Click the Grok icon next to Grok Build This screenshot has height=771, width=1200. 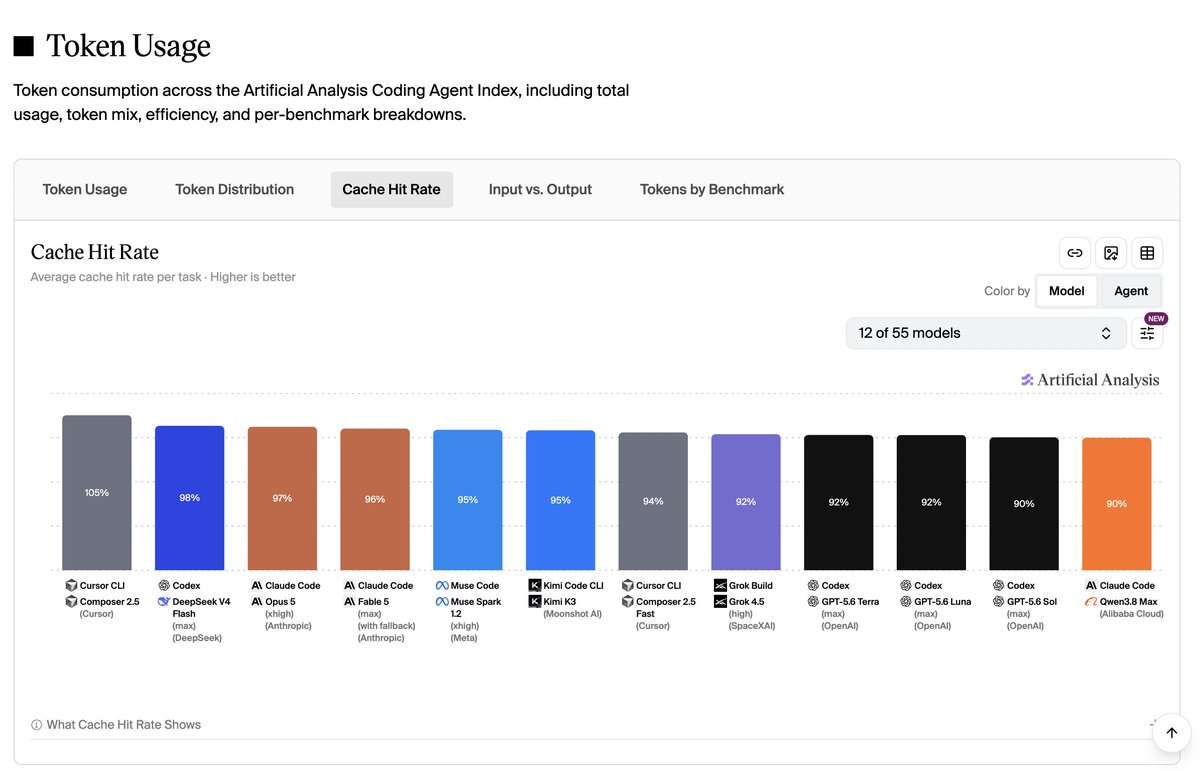click(x=720, y=586)
